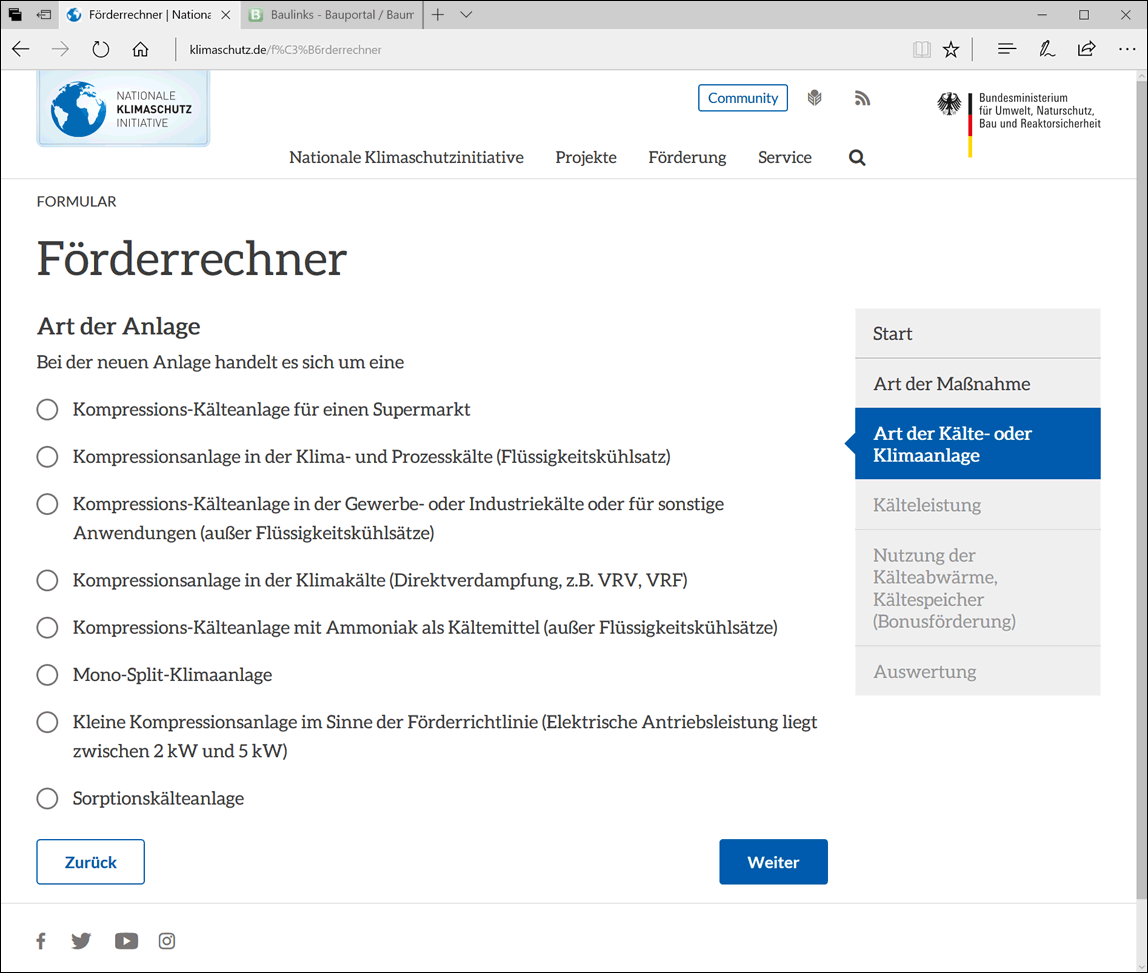Open the Instagram footer icon
The height and width of the screenshot is (973, 1148).
coord(167,941)
